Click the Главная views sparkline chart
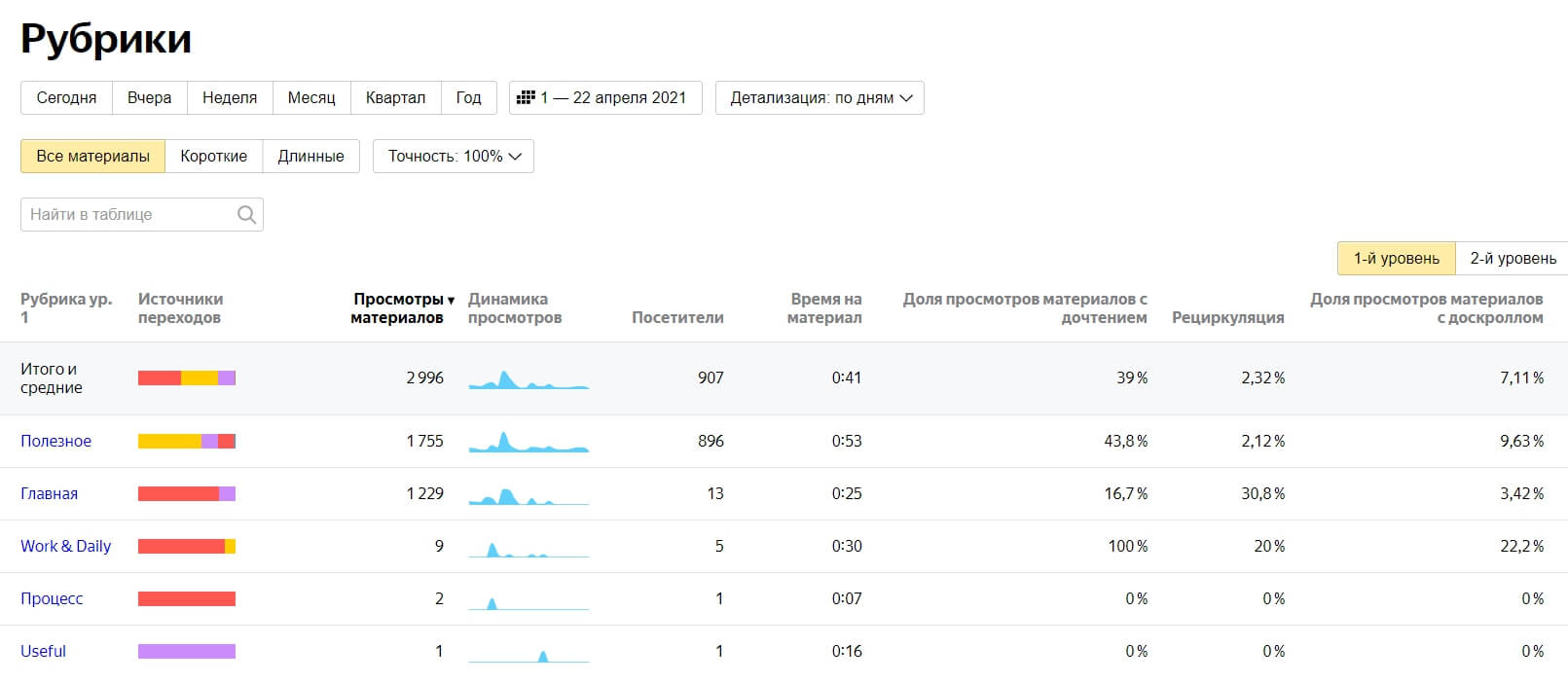 pos(529,494)
